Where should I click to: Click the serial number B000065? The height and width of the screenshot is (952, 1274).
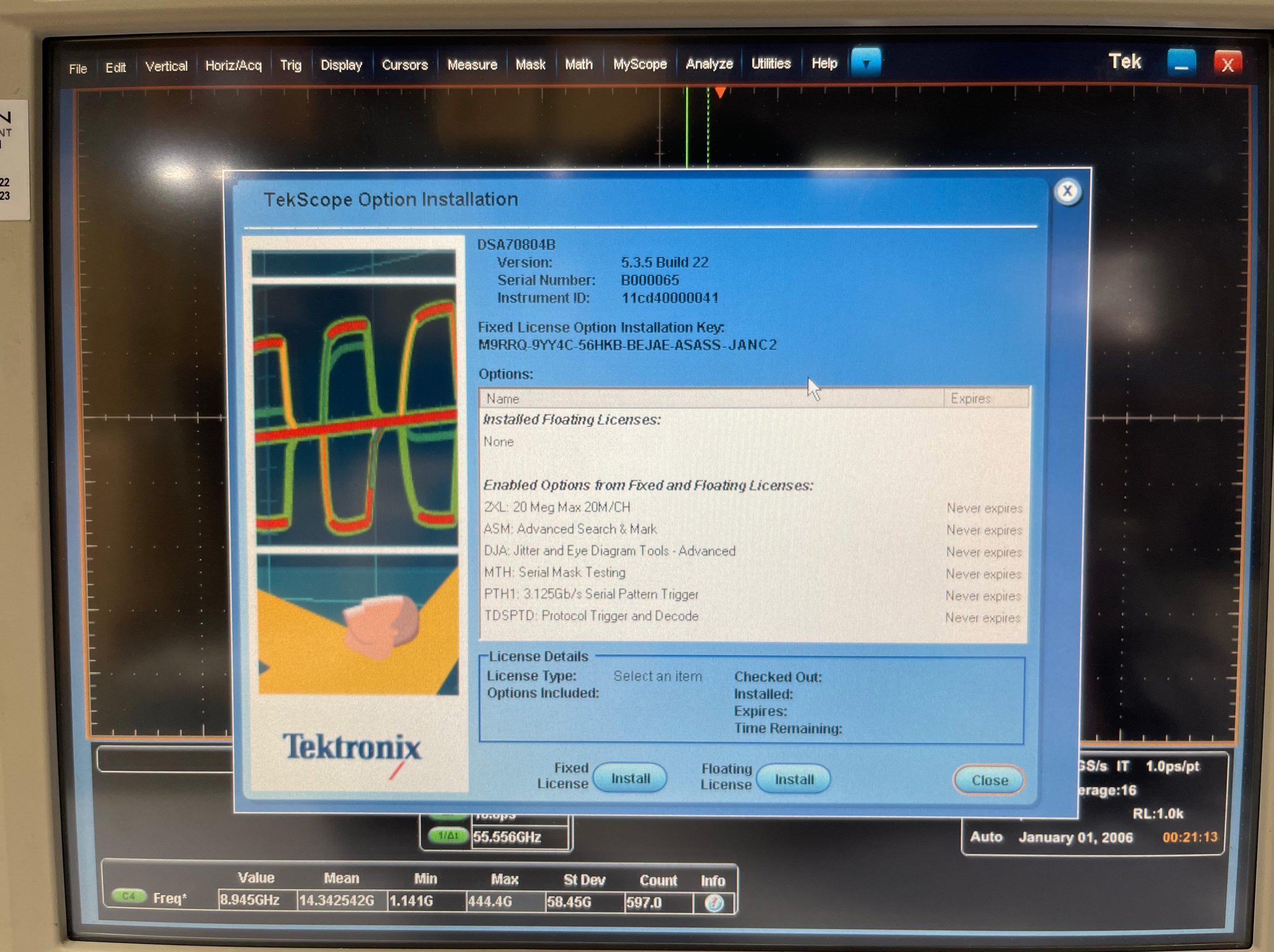(x=649, y=281)
